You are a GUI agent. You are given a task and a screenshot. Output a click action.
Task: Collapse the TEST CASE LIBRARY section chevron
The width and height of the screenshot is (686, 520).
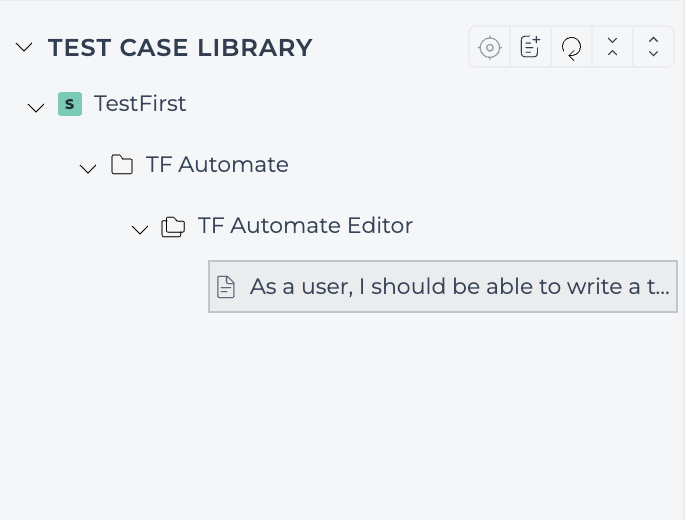pyautogui.click(x=24, y=47)
